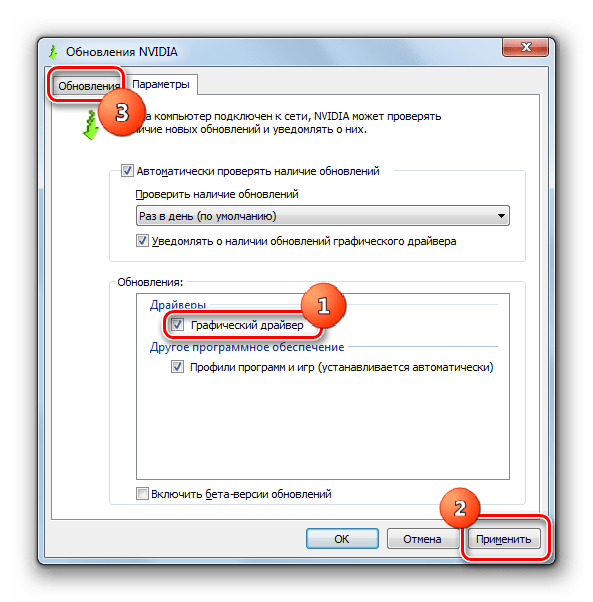Click the Другое программное обеспечение group header
Screen dimensions: 593x602
coord(247,347)
